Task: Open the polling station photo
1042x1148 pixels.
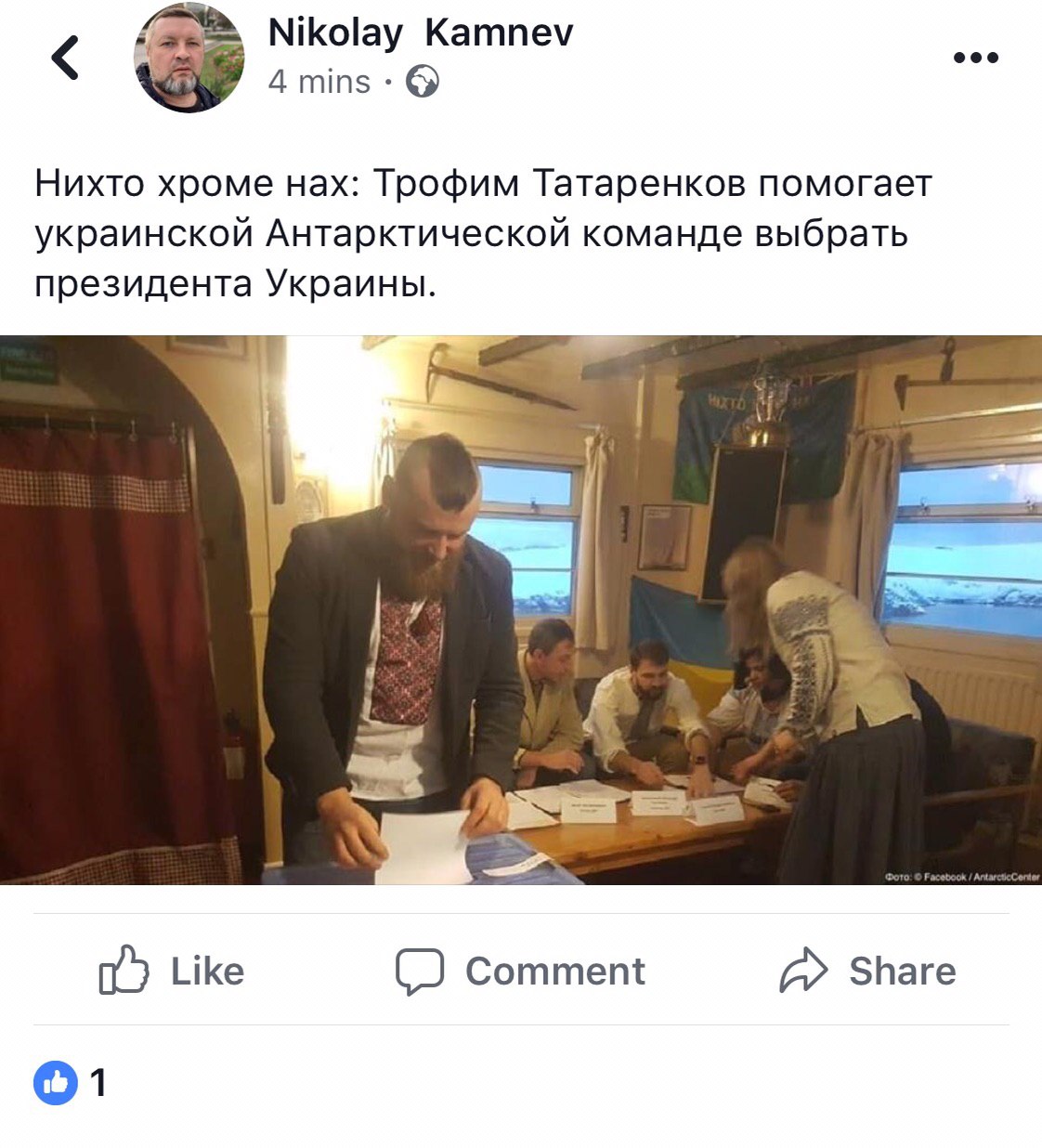Action: coord(521,609)
